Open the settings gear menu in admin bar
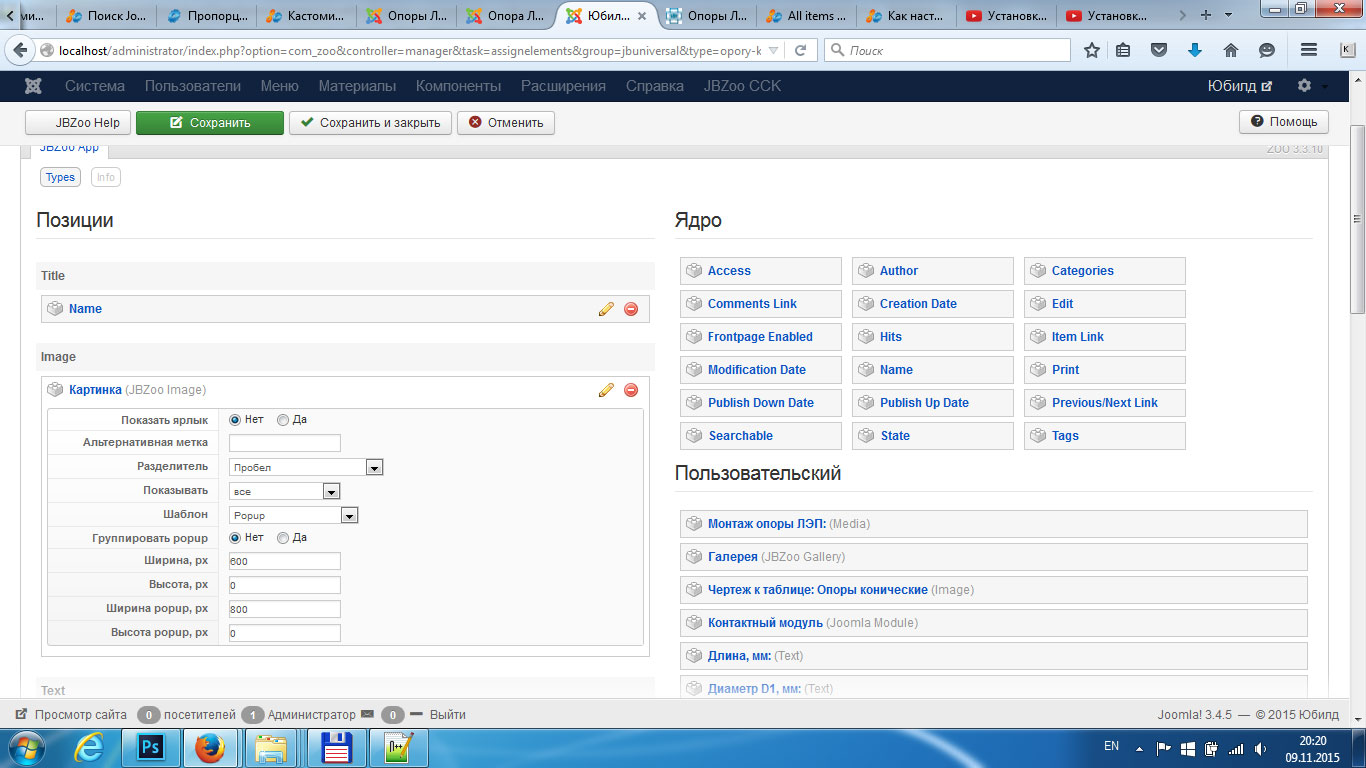1366x768 pixels. click(x=1304, y=86)
